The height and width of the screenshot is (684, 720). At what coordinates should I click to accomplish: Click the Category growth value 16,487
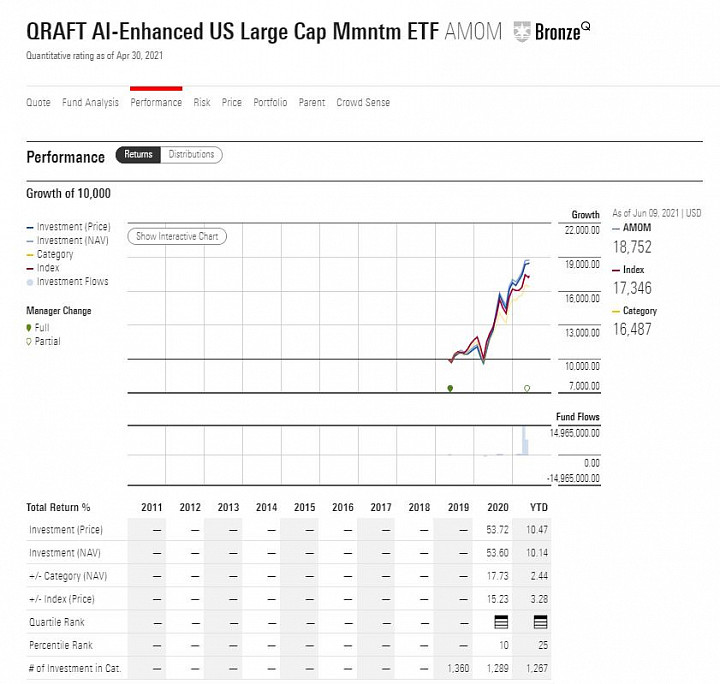point(632,329)
